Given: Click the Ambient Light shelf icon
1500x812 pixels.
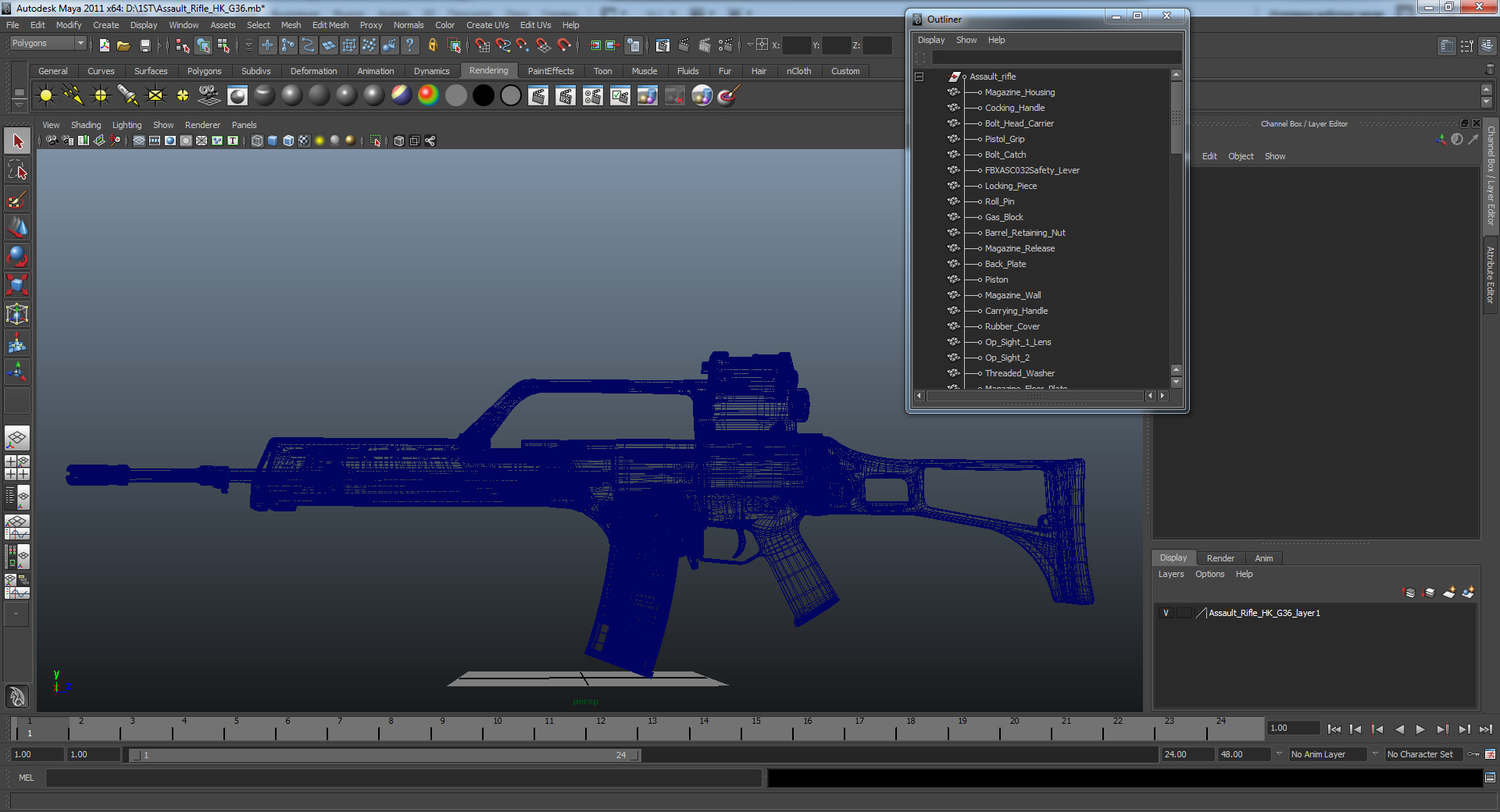Looking at the screenshot, I should pyautogui.click(x=46, y=95).
